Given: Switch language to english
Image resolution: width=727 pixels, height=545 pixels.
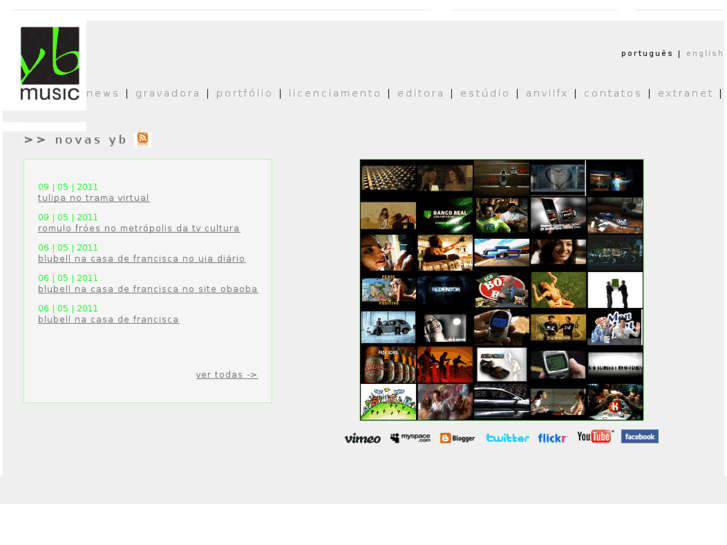Looking at the screenshot, I should click(x=705, y=53).
